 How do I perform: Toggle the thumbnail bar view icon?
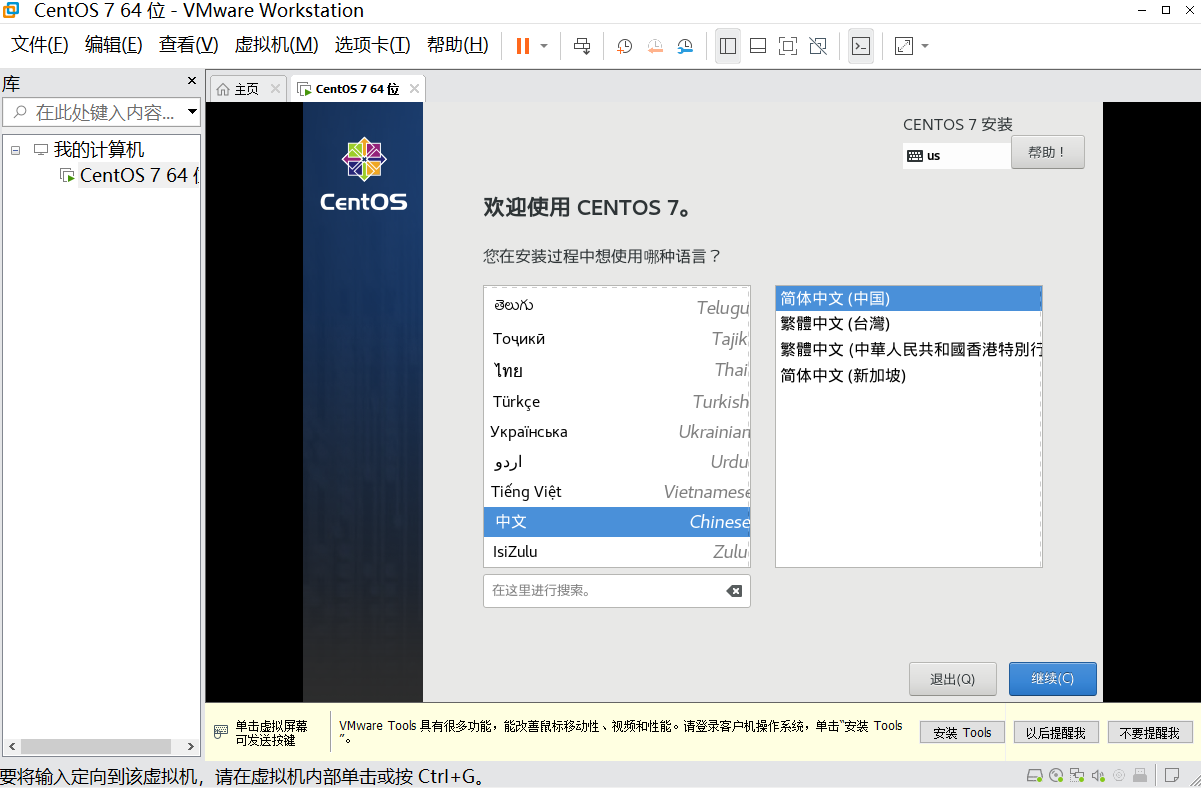758,46
